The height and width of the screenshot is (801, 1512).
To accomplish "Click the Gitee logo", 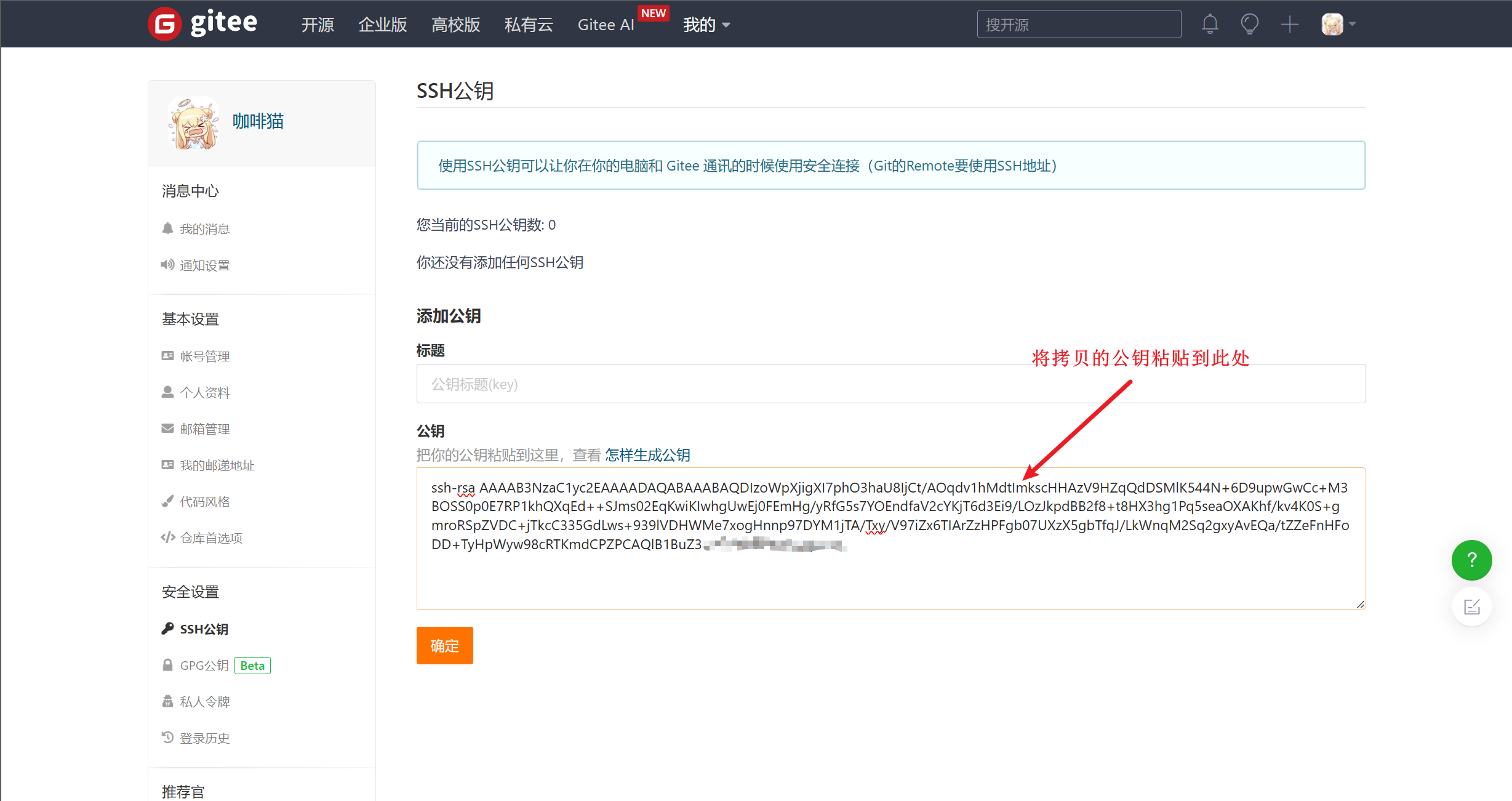I will click(x=202, y=24).
